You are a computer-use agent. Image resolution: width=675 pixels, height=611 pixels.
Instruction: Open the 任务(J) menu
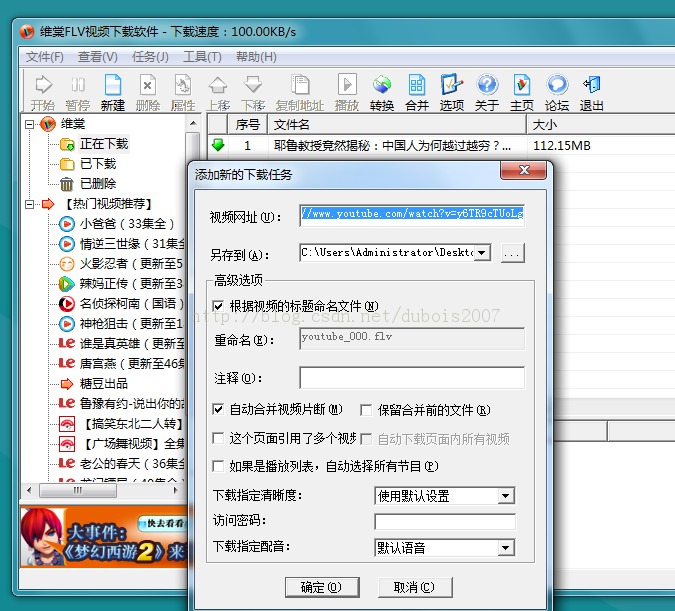pyautogui.click(x=150, y=57)
